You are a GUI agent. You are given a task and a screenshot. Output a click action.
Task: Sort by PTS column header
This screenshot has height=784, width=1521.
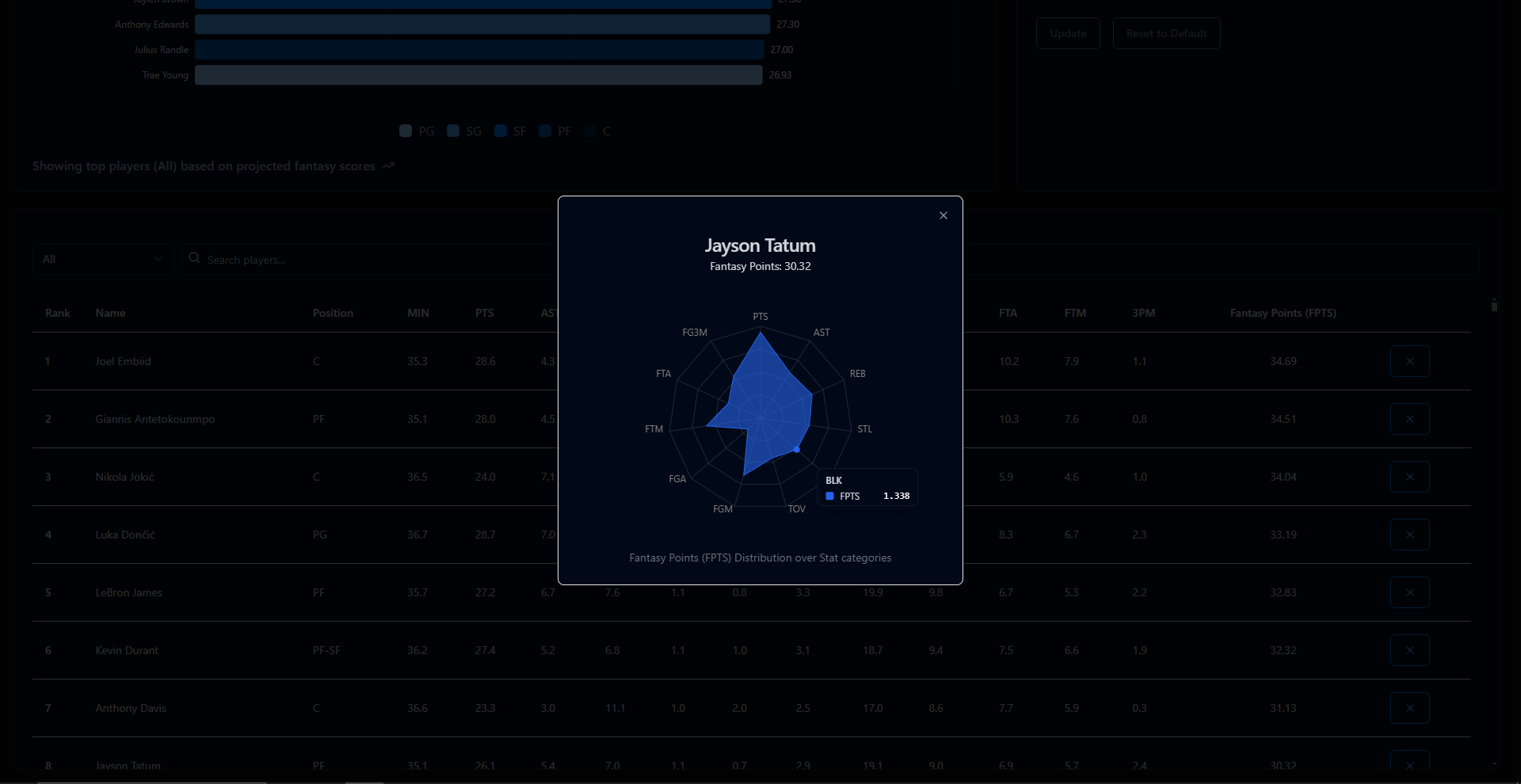pyautogui.click(x=485, y=313)
